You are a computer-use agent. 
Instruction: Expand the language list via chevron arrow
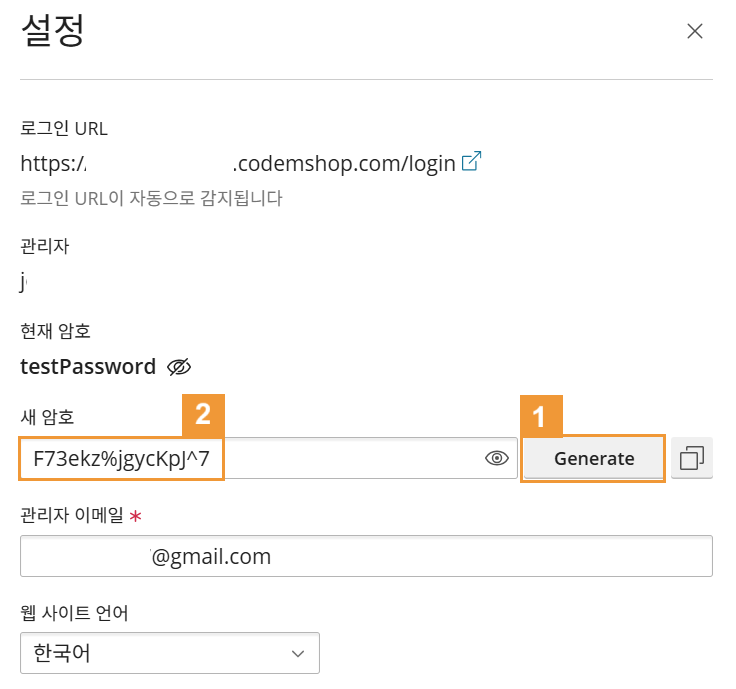(x=297, y=653)
